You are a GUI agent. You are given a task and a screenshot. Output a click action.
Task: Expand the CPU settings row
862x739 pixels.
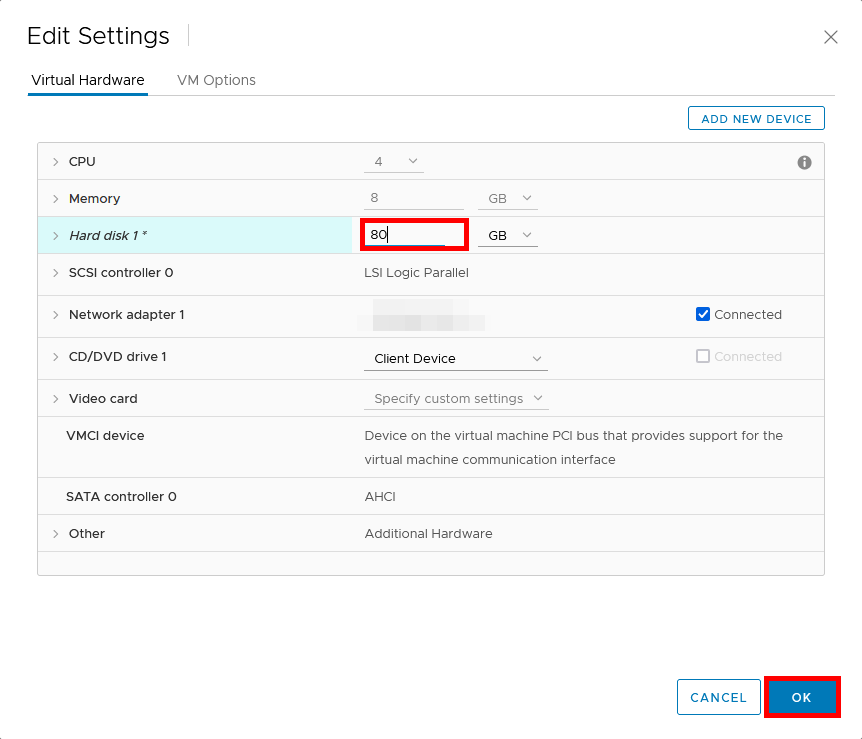56,161
